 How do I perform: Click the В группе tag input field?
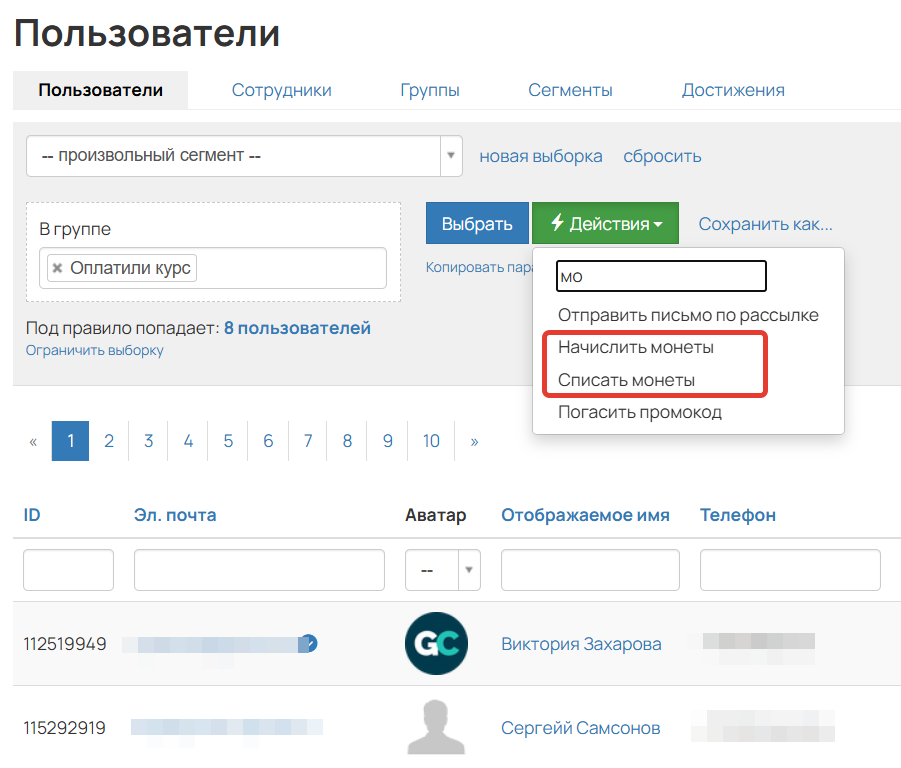pos(213,268)
